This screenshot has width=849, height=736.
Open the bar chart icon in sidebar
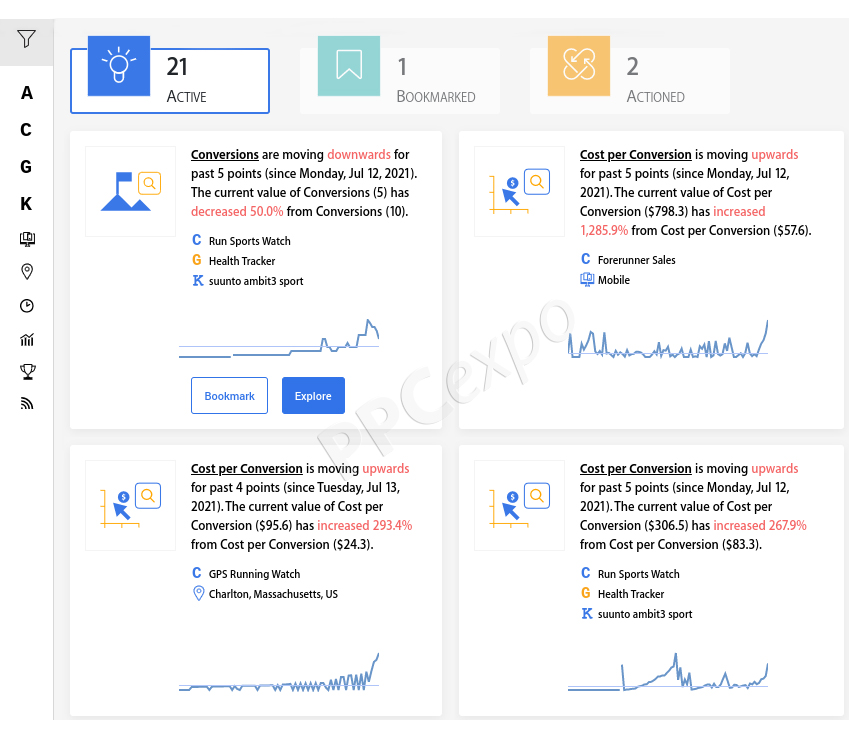point(27,340)
